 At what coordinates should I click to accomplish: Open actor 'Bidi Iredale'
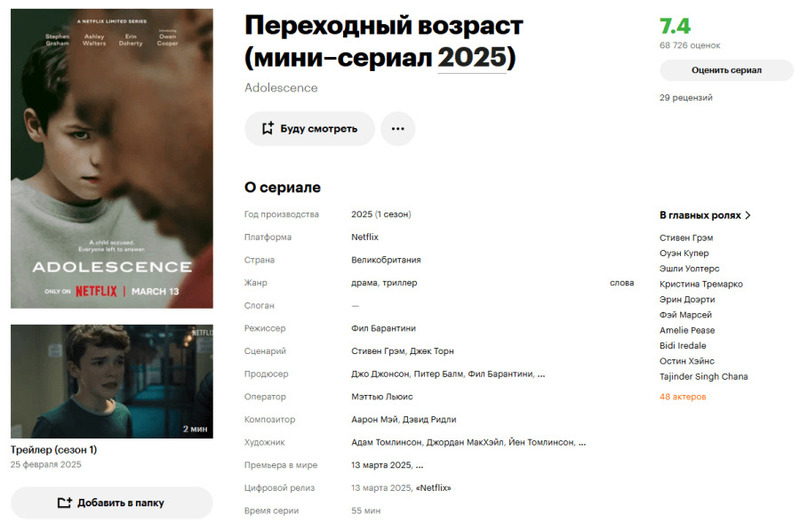coord(683,345)
